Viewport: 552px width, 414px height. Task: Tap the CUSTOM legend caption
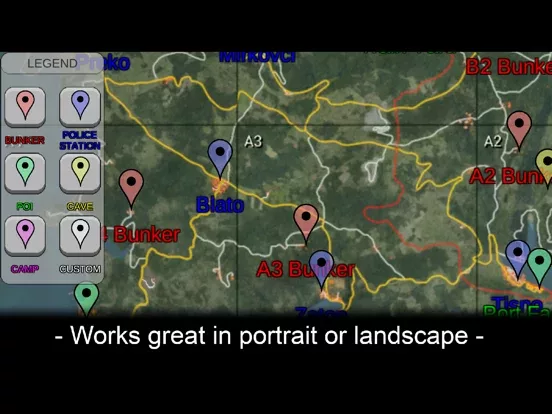point(80,269)
